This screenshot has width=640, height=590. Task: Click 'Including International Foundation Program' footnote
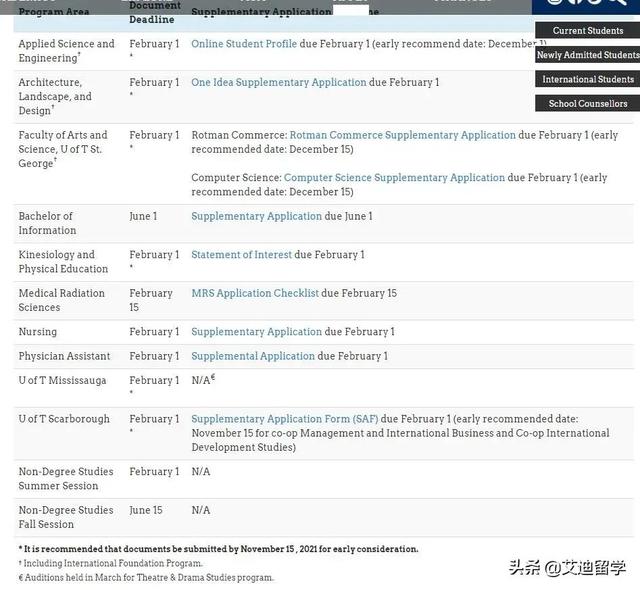[111, 563]
